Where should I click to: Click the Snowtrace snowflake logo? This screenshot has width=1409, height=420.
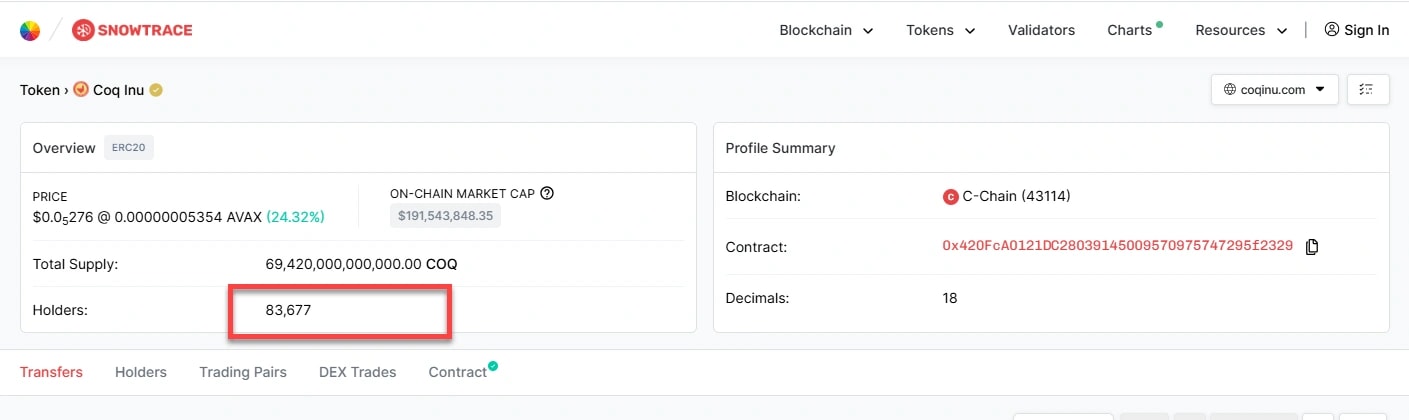coord(83,30)
